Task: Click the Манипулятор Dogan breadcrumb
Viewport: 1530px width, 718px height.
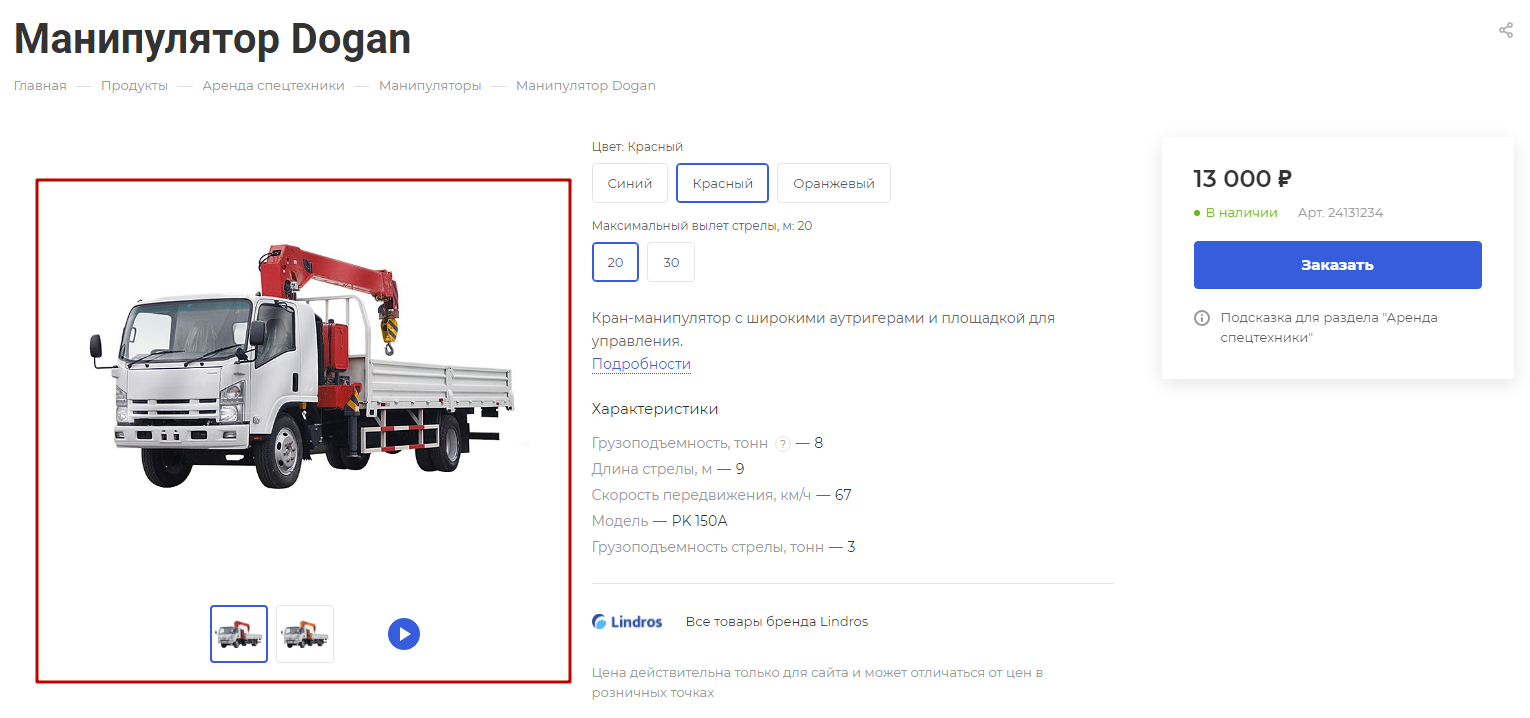Action: [x=586, y=86]
